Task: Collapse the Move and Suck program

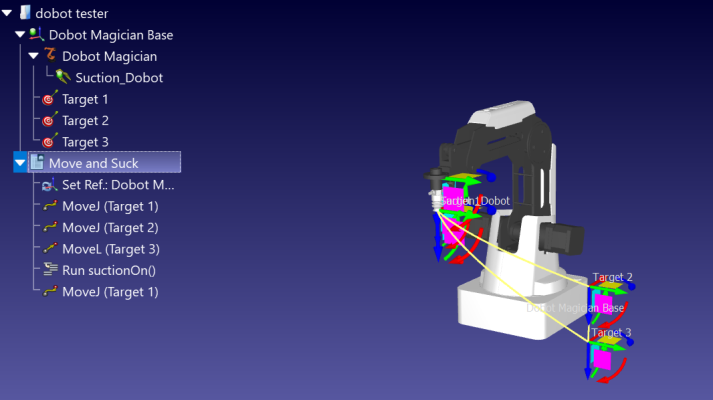Action: 20,162
